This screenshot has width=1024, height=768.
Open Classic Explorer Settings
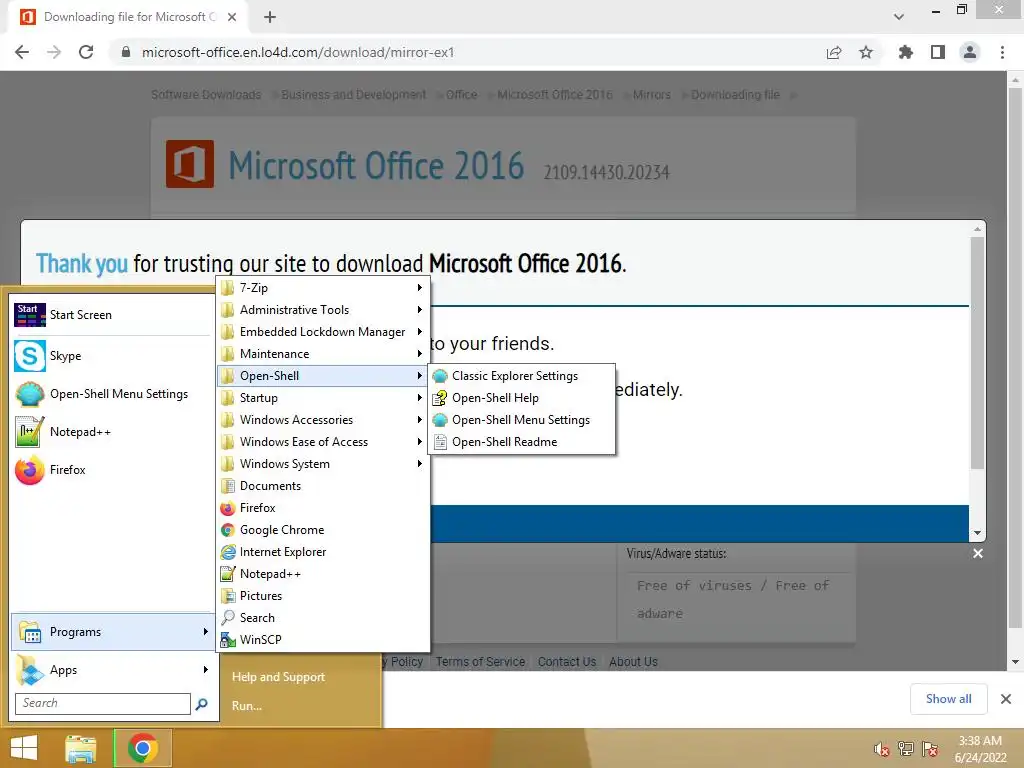coord(522,376)
